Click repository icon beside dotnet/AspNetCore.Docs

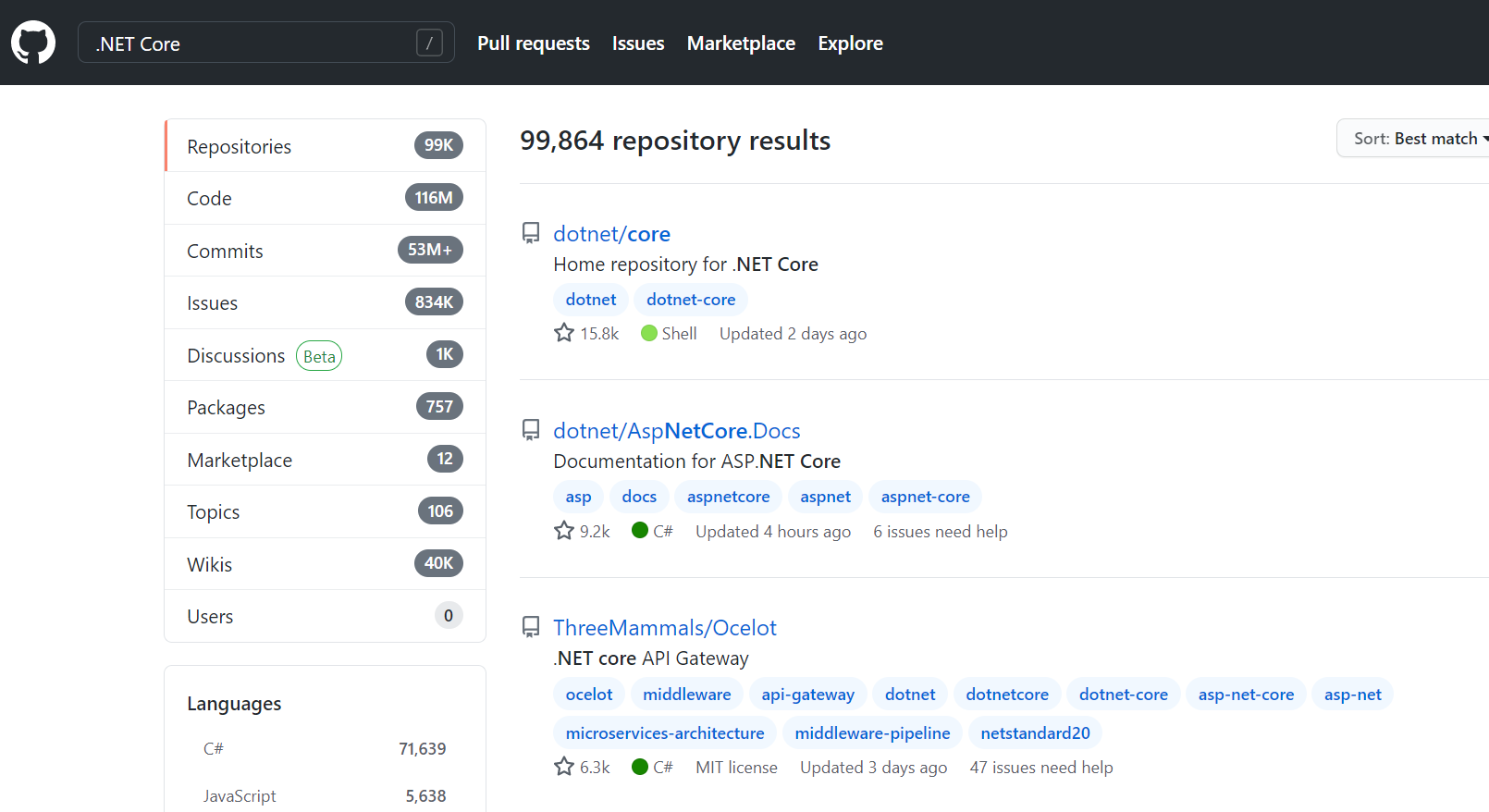coord(531,430)
